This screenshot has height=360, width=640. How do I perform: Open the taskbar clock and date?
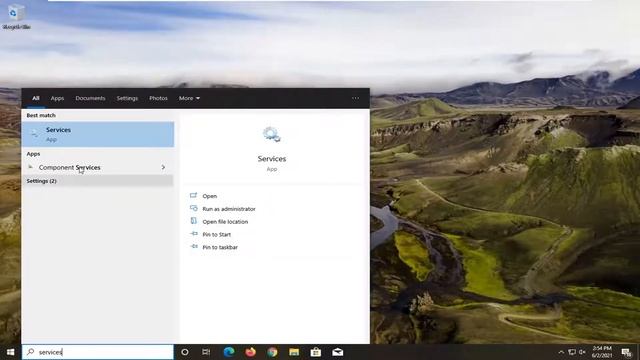pyautogui.click(x=602, y=352)
